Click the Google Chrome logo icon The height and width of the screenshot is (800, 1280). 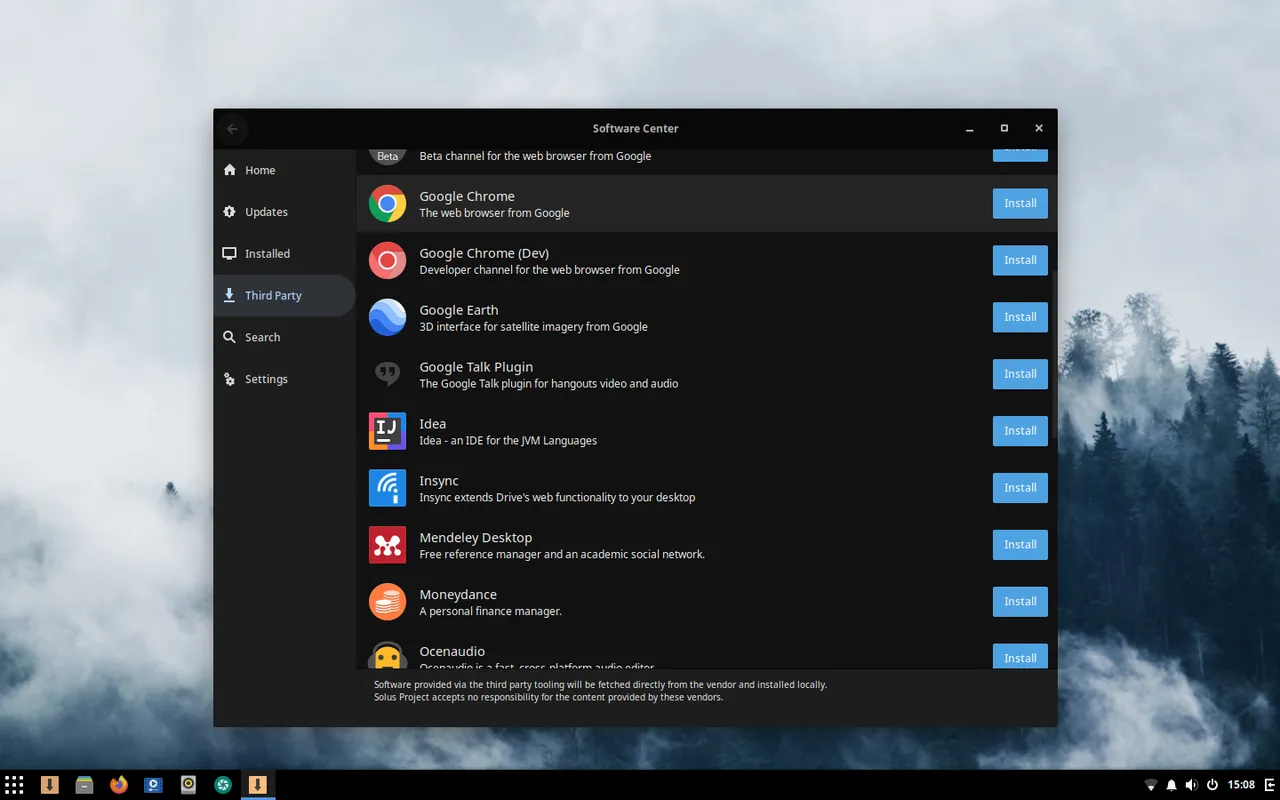click(387, 203)
